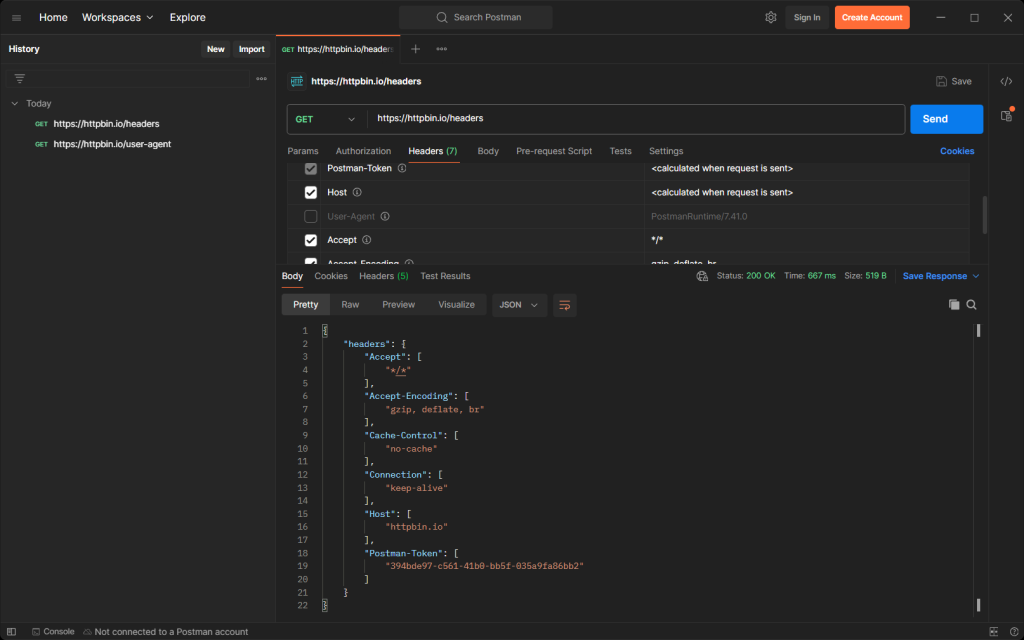Screen dimensions: 1024x640
Task: Copy the response body to clipboard
Action: [953, 304]
